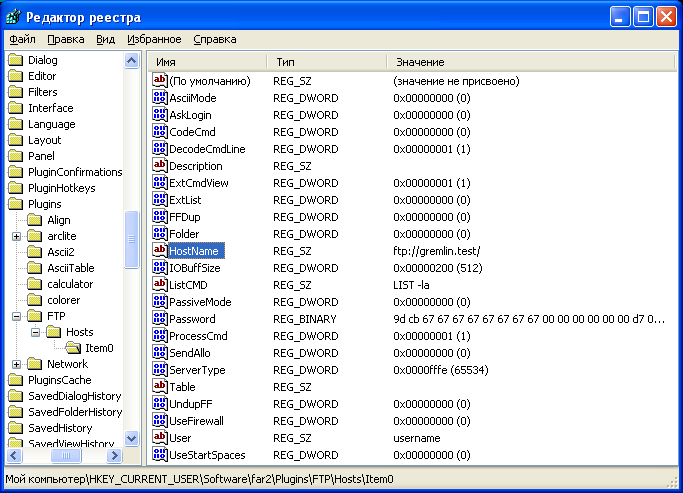Click the tree horizontal scroll left arrow
This screenshot has width=683, height=493.
click(x=14, y=456)
